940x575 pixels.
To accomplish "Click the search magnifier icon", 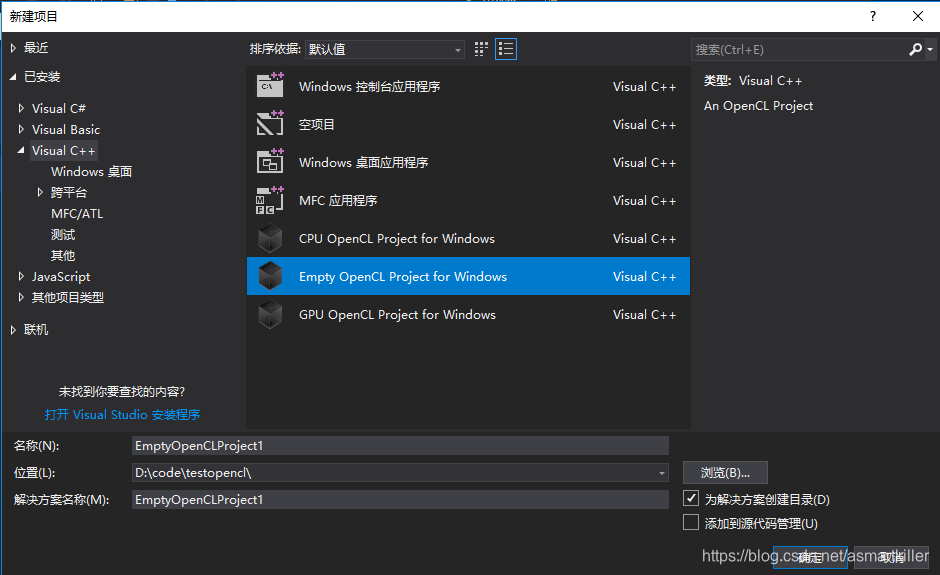I will (915, 49).
